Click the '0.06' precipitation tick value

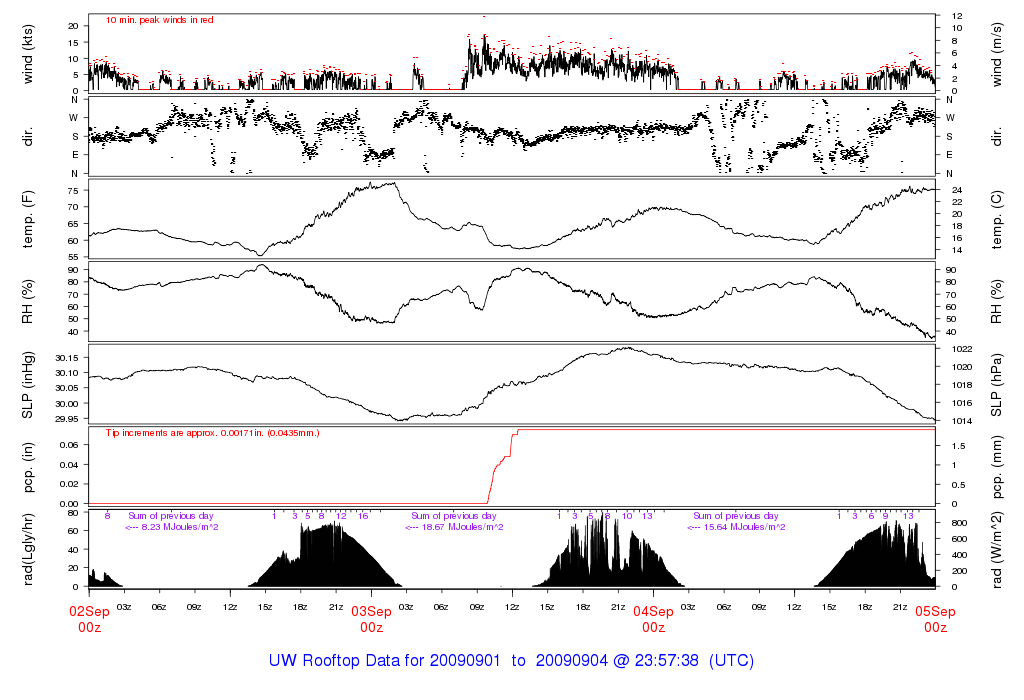(x=69, y=445)
